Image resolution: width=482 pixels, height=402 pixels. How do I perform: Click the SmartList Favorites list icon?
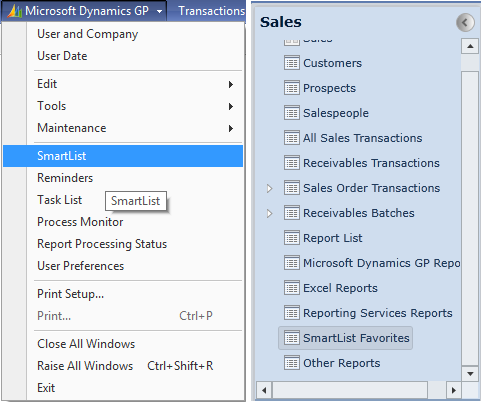pyautogui.click(x=292, y=338)
